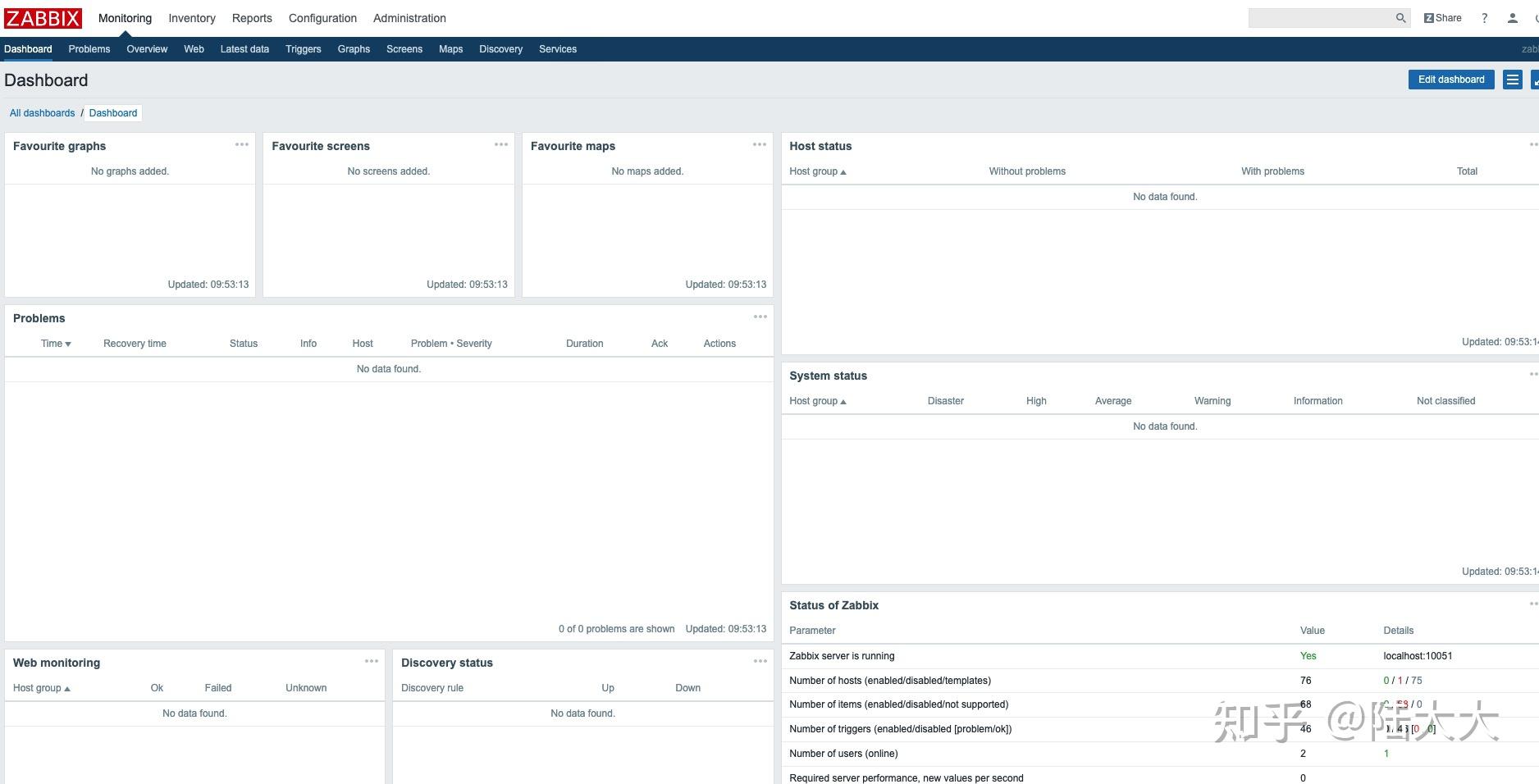This screenshot has height=784, width=1539.
Task: Open the Monitoring menu
Action: coord(125,18)
